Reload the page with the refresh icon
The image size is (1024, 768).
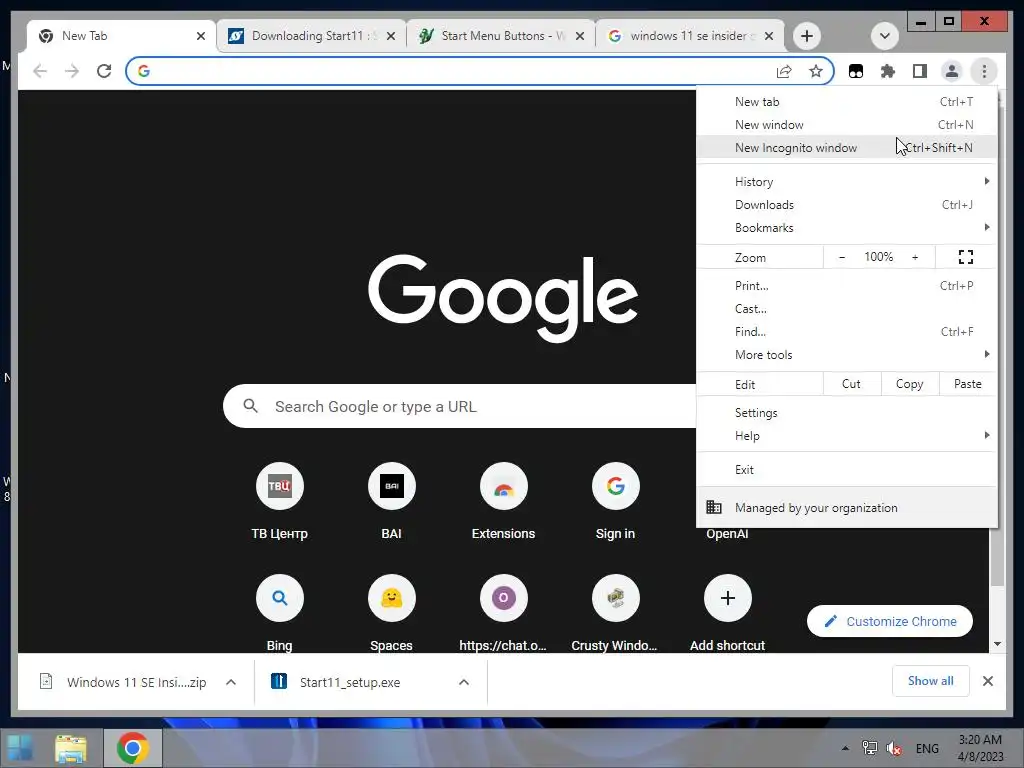click(x=104, y=71)
